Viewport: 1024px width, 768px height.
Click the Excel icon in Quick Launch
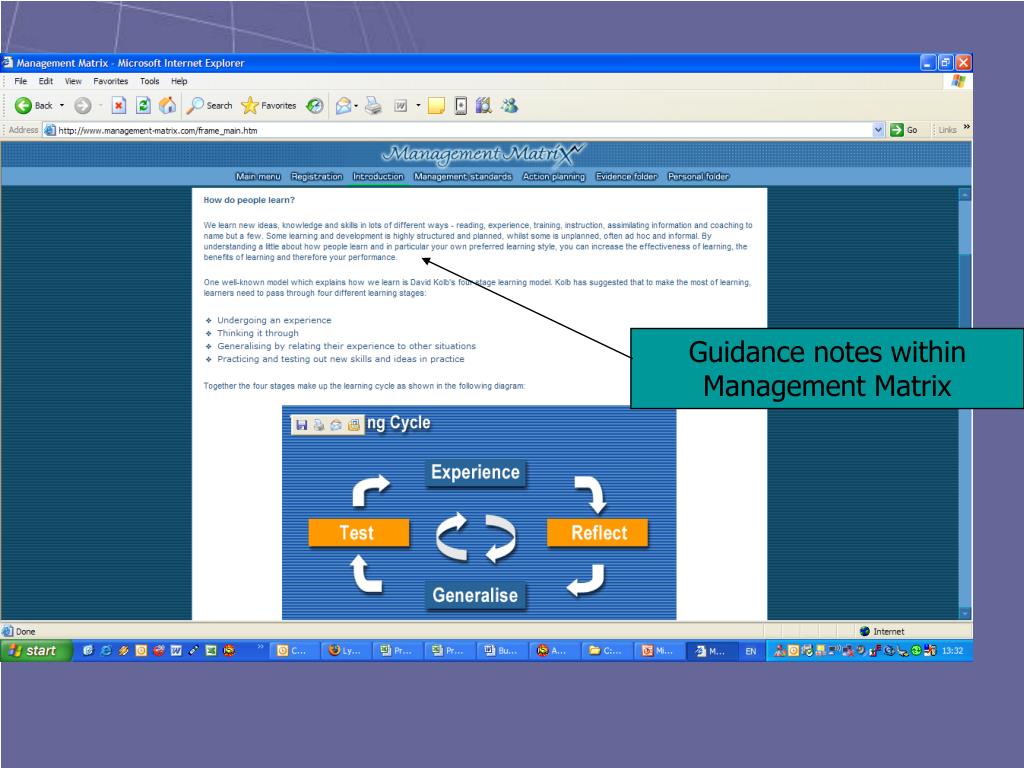[211, 650]
